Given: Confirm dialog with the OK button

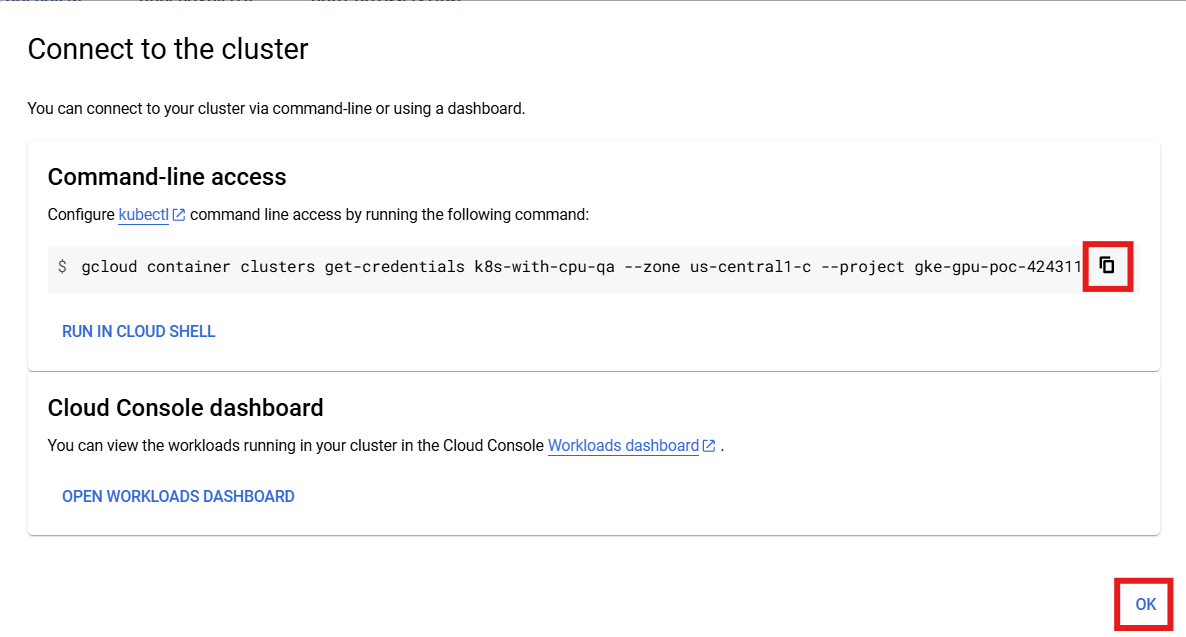Looking at the screenshot, I should pyautogui.click(x=1145, y=604).
